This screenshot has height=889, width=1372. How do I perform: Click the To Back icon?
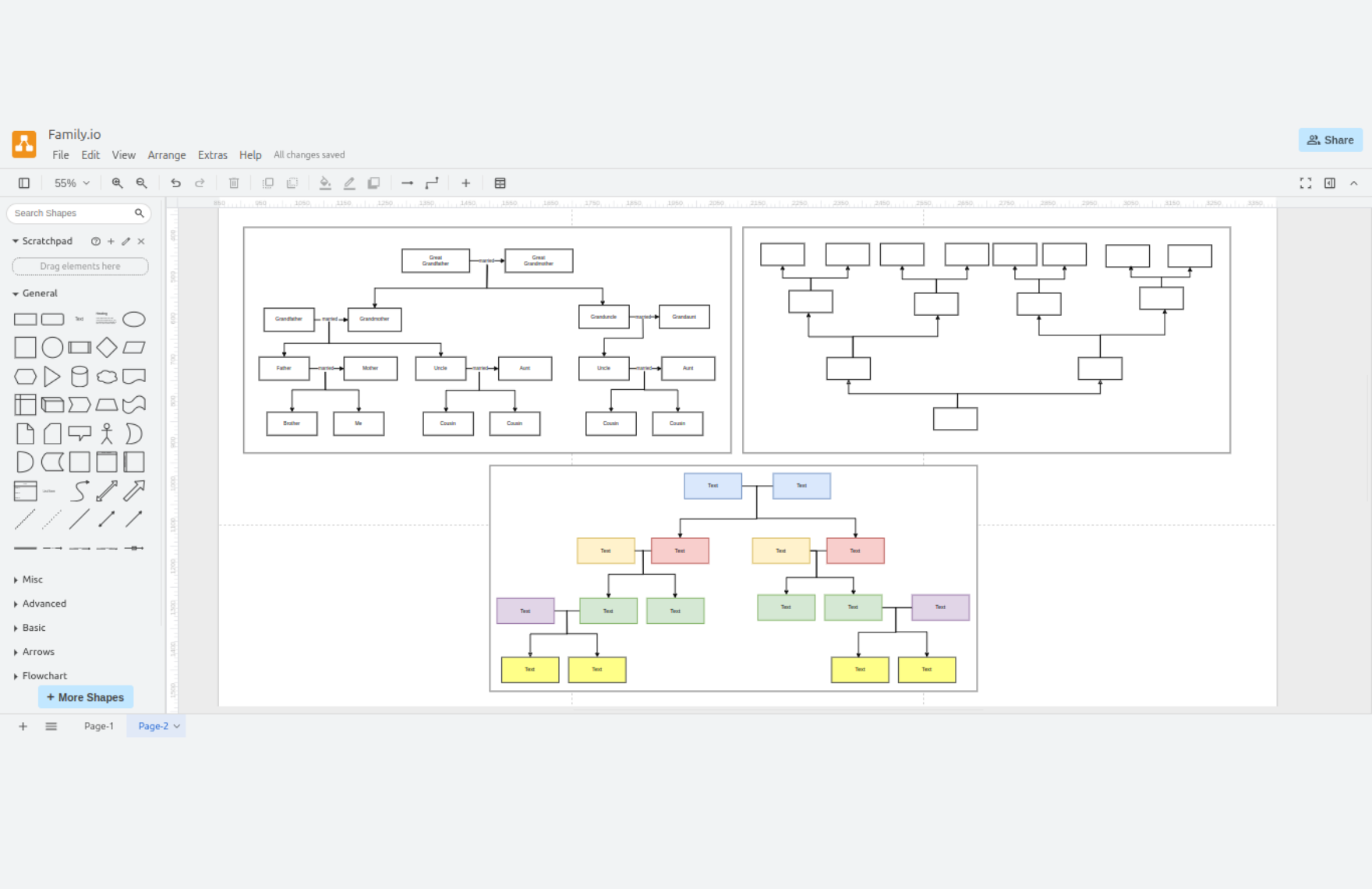tap(292, 183)
